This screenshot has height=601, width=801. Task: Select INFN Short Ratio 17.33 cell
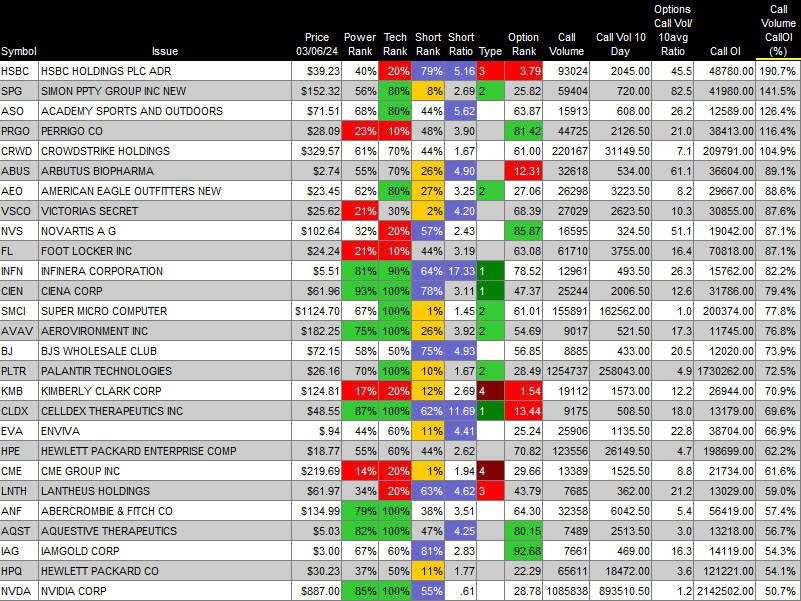click(x=461, y=271)
